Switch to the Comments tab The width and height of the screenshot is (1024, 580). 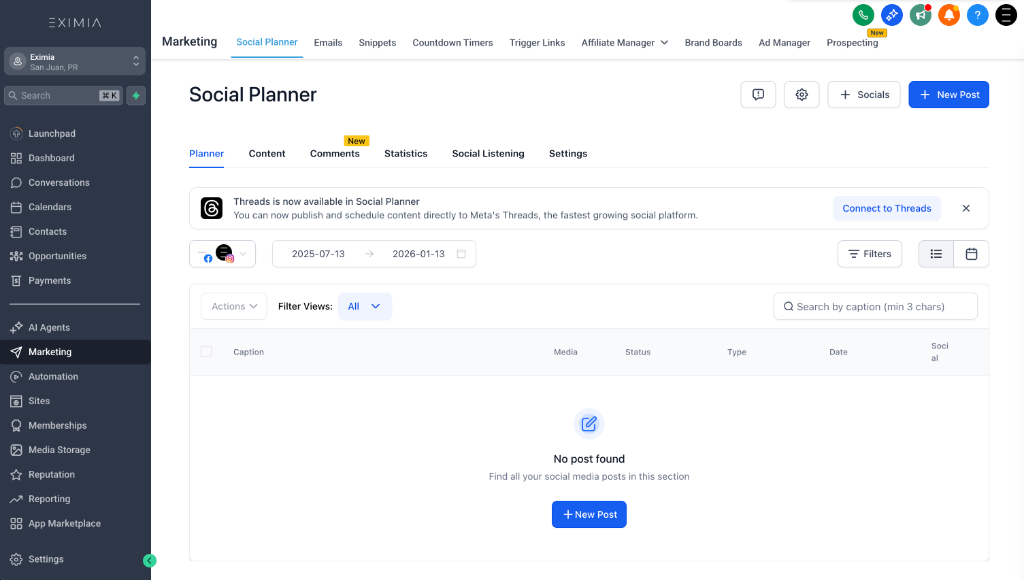[x=336, y=154]
